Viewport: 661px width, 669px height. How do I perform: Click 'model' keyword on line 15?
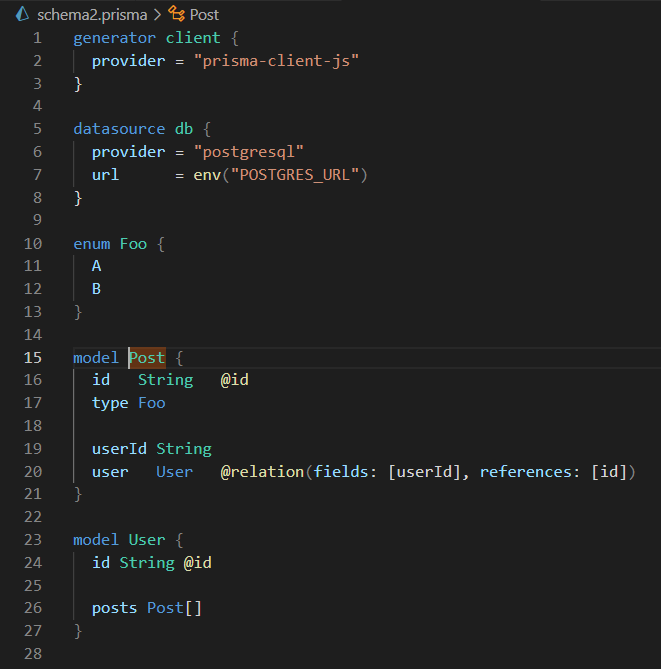point(96,358)
